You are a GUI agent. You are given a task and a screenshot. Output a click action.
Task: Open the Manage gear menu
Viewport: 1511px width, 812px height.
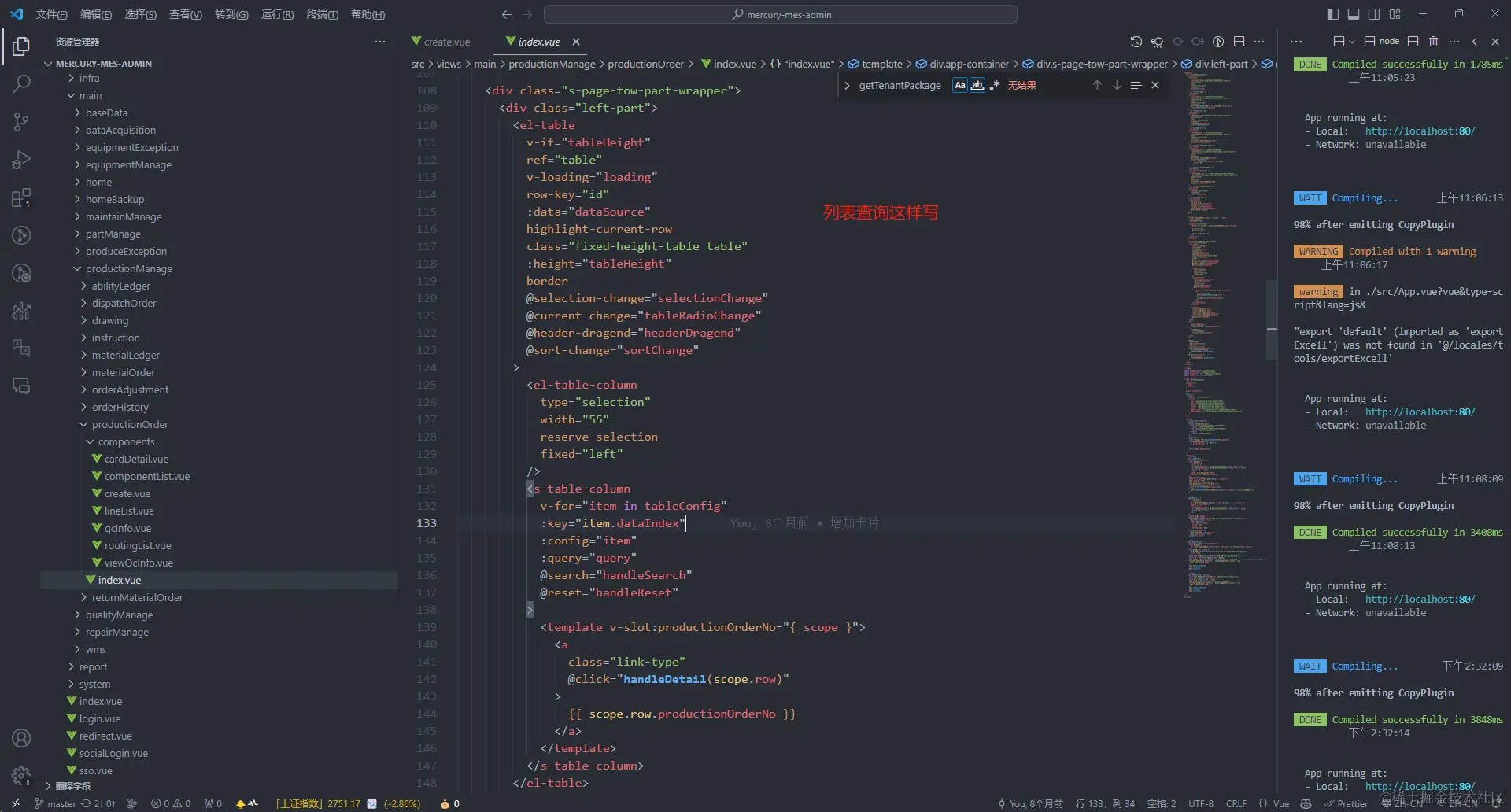click(21, 776)
